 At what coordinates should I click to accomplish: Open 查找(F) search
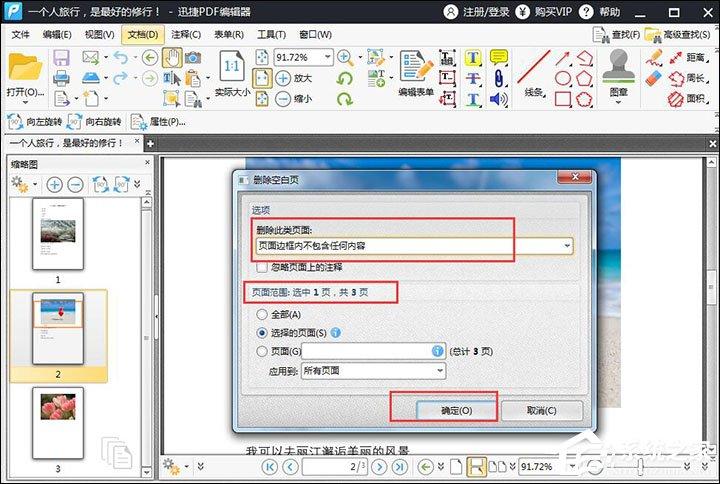pos(616,34)
